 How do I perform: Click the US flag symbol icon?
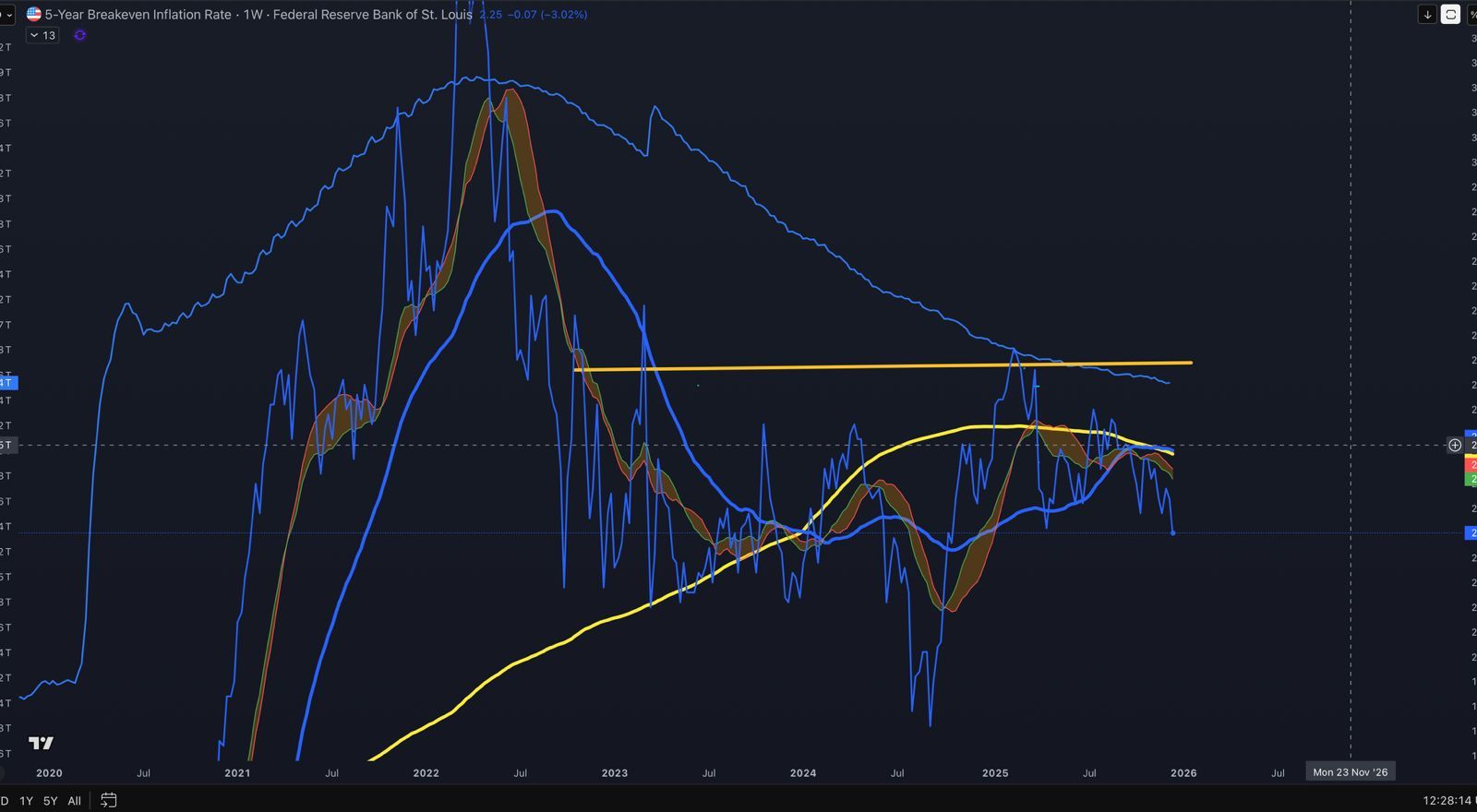click(34, 15)
